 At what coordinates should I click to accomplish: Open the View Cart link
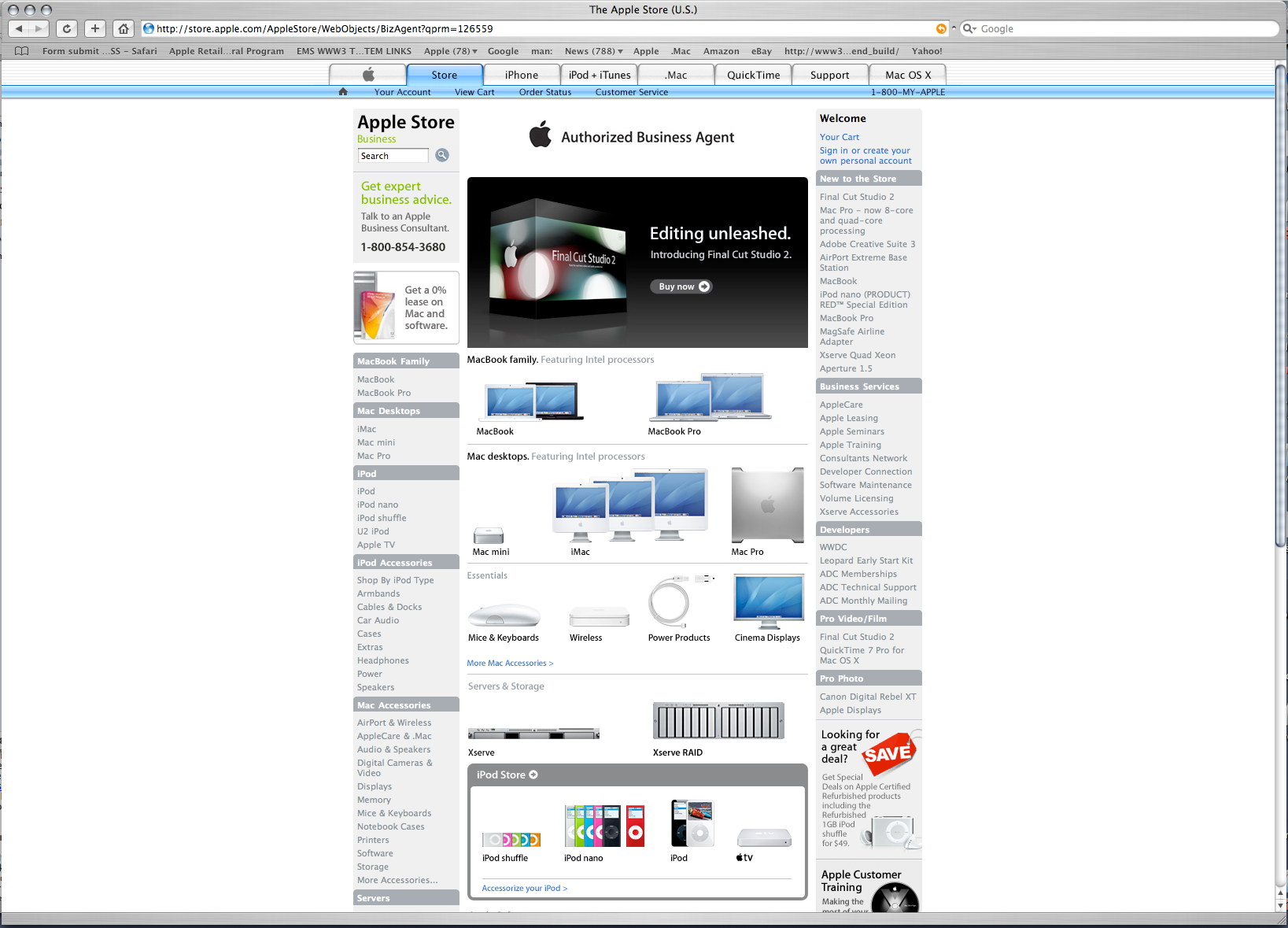474,92
